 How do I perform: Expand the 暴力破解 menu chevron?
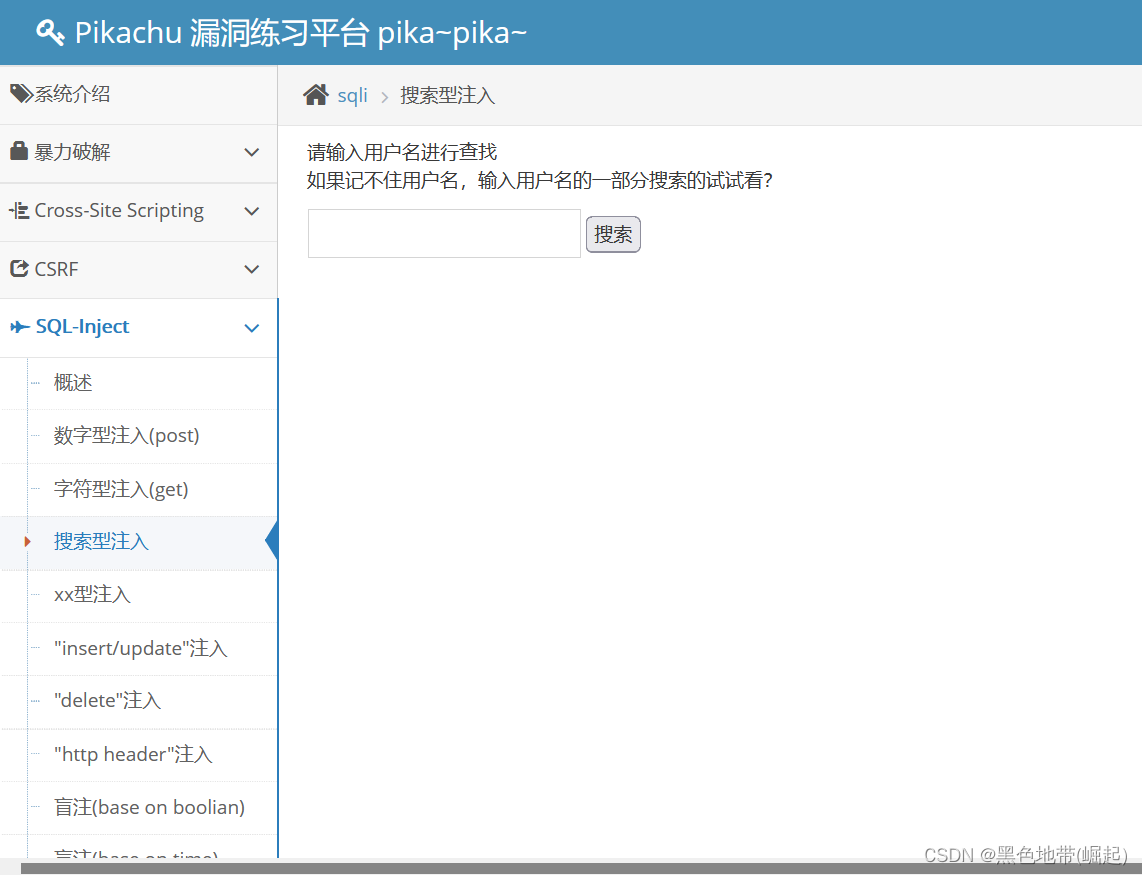(251, 152)
